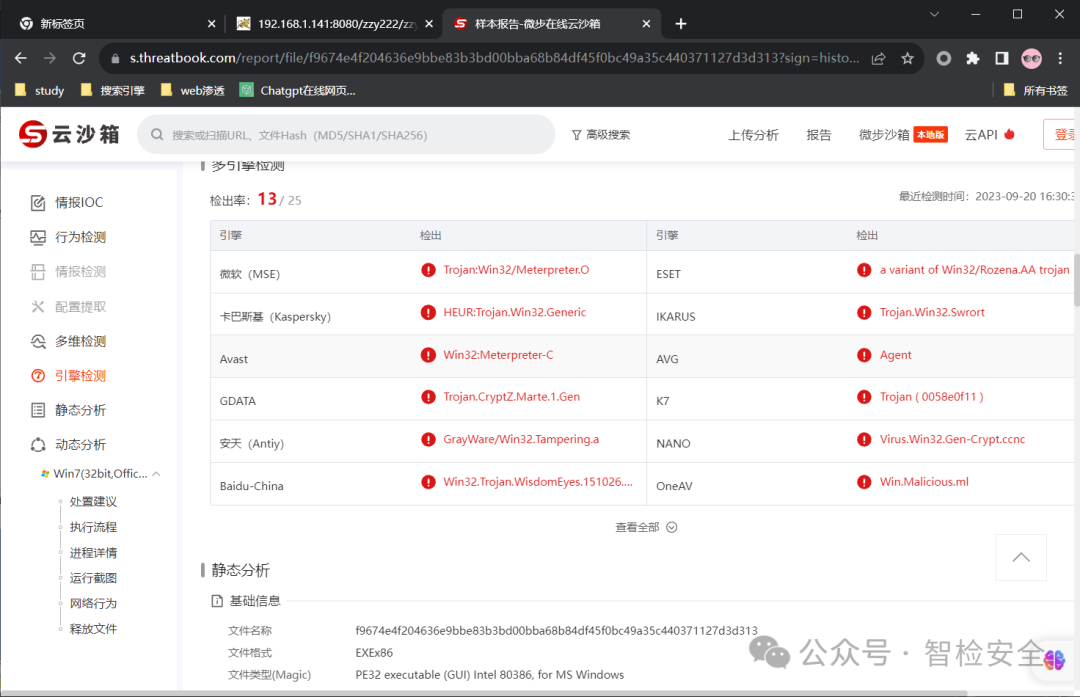Toggle the browser side panel icon
The width and height of the screenshot is (1080, 697).
point(1001,59)
